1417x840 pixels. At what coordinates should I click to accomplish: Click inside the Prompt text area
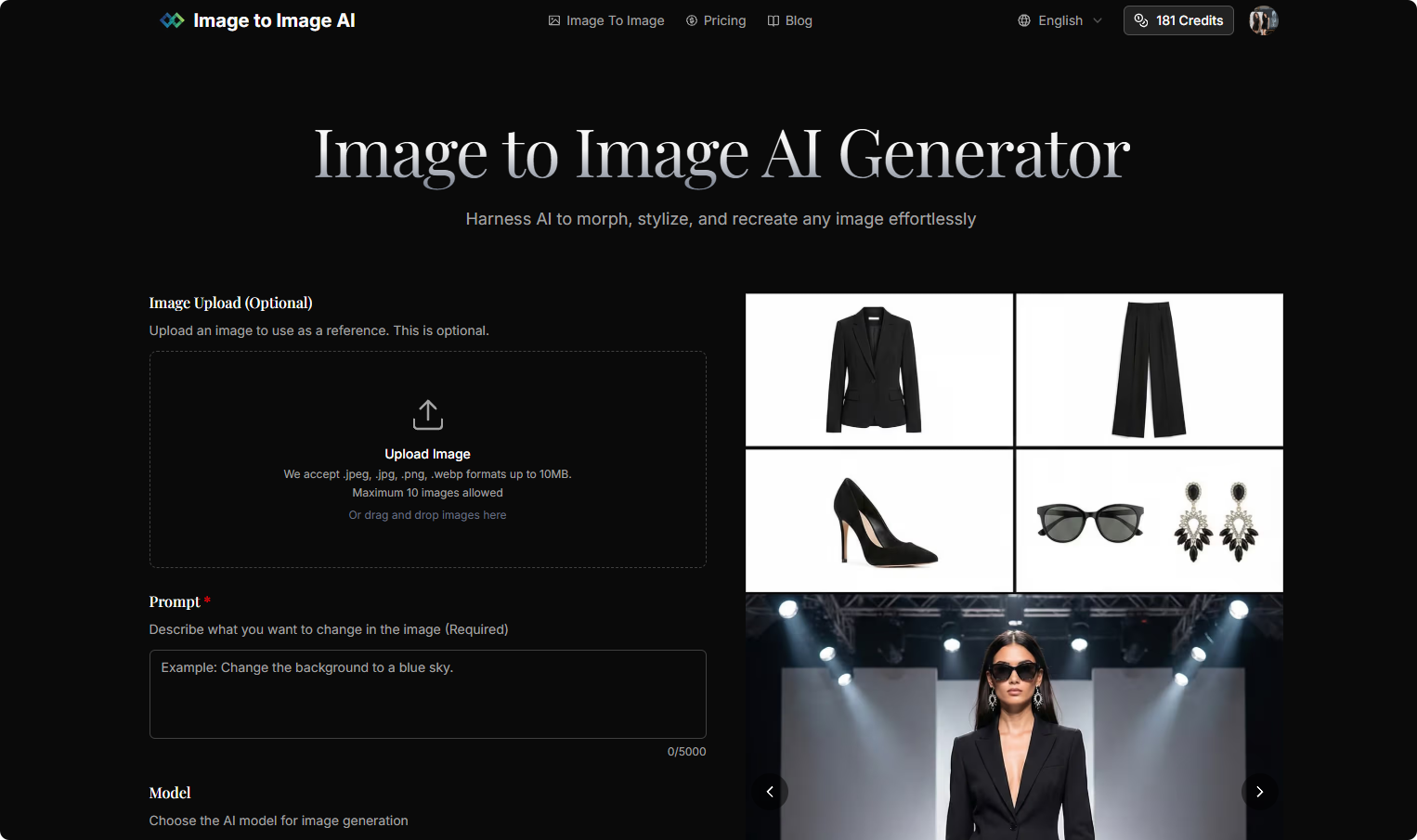[427, 693]
